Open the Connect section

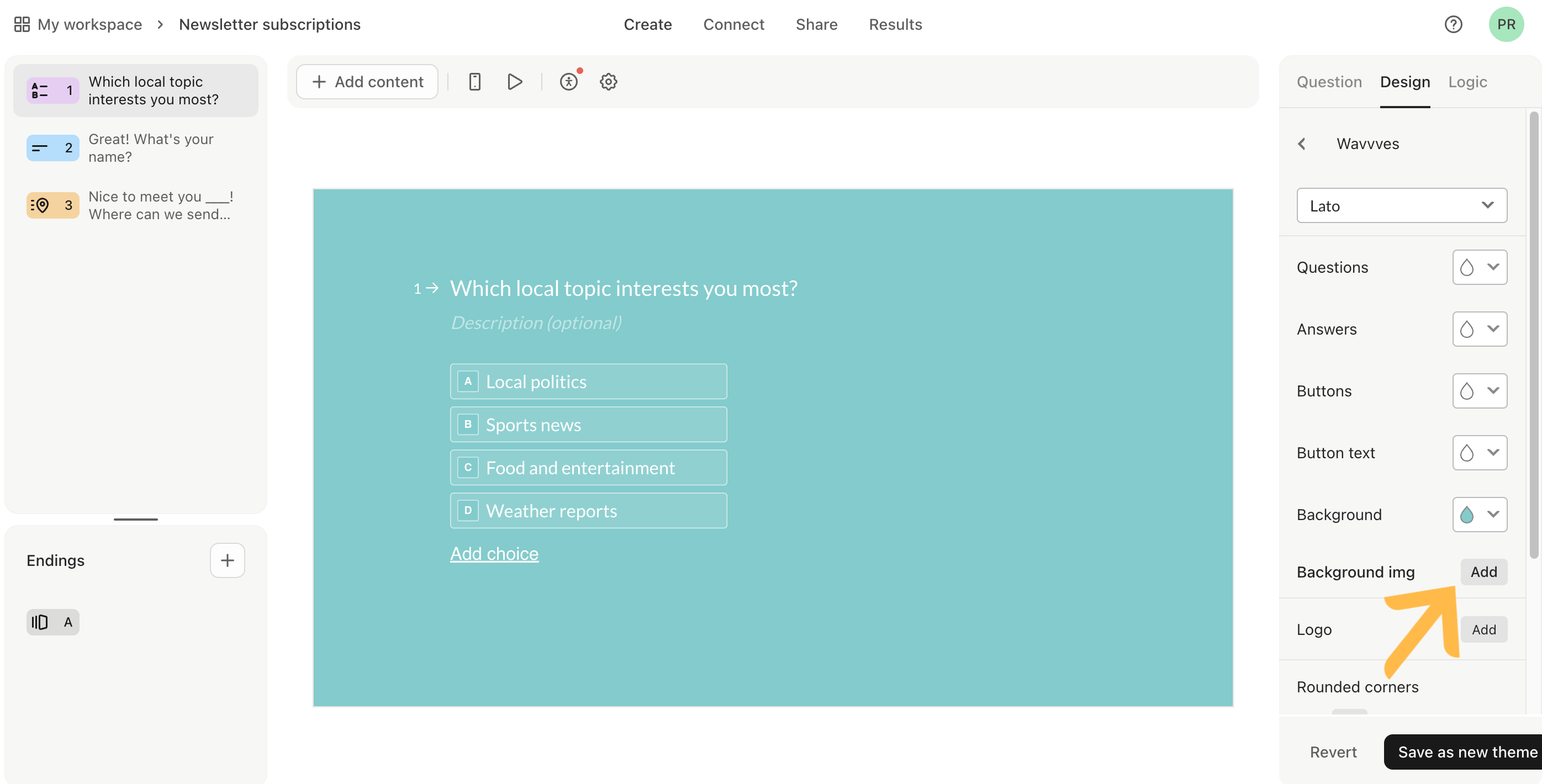[x=733, y=24]
